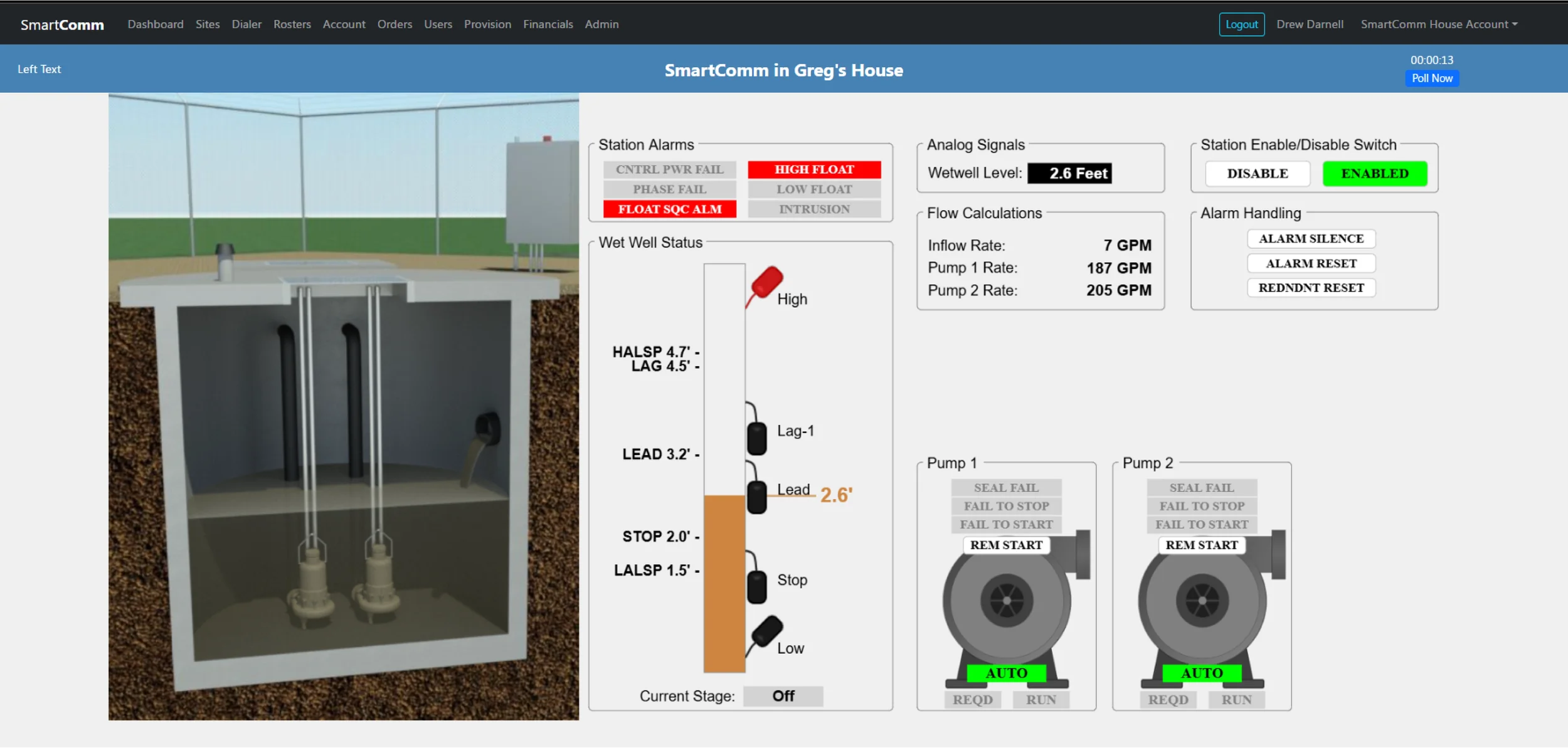Click the Low float switch icon
Image resolution: width=1568 pixels, height=748 pixels.
pyautogui.click(x=766, y=631)
